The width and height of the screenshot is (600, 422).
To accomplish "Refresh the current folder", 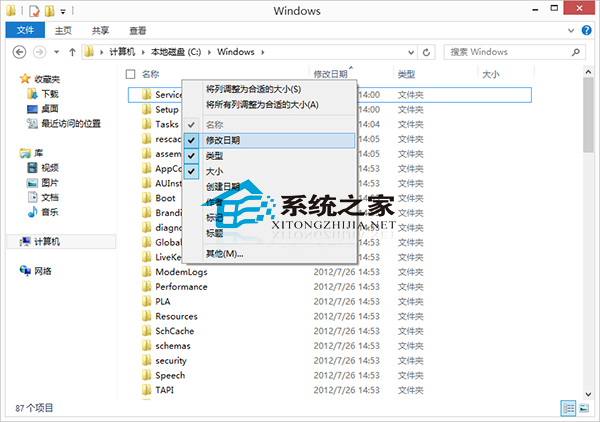I will click(426, 52).
